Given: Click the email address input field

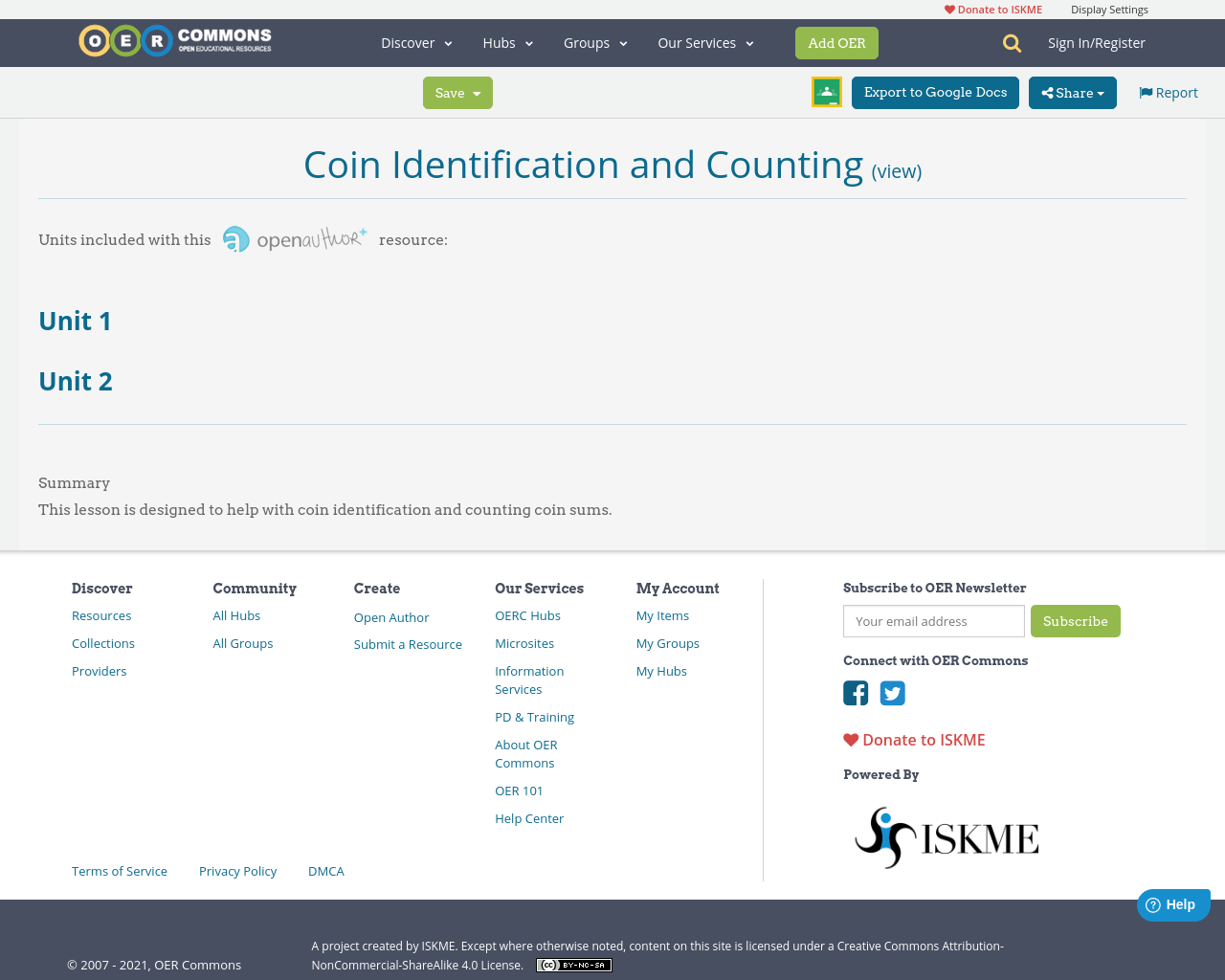Looking at the screenshot, I should (x=933, y=620).
